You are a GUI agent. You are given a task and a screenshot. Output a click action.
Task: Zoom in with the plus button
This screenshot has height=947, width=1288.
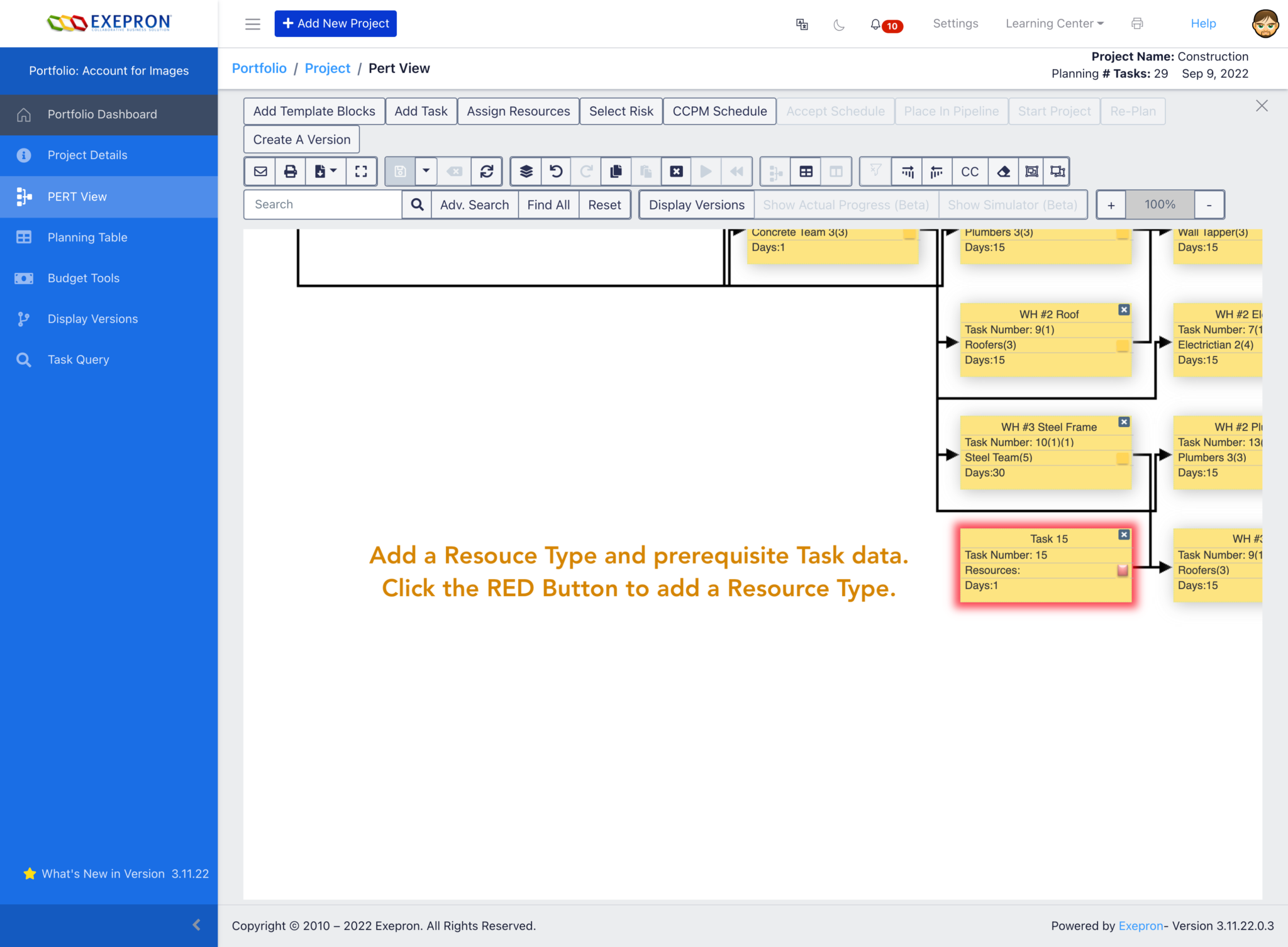pyautogui.click(x=1111, y=204)
